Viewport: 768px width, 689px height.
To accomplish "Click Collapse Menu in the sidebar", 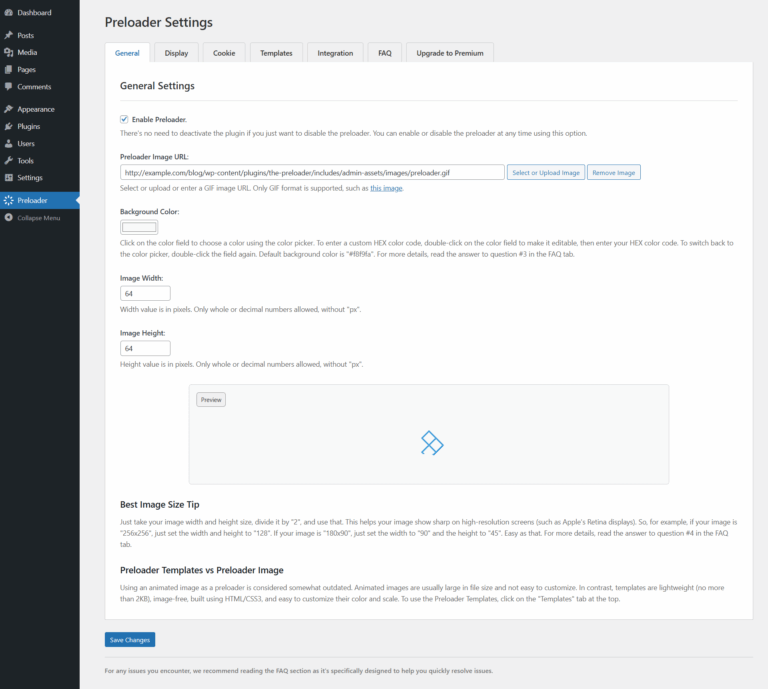I will coord(40,218).
